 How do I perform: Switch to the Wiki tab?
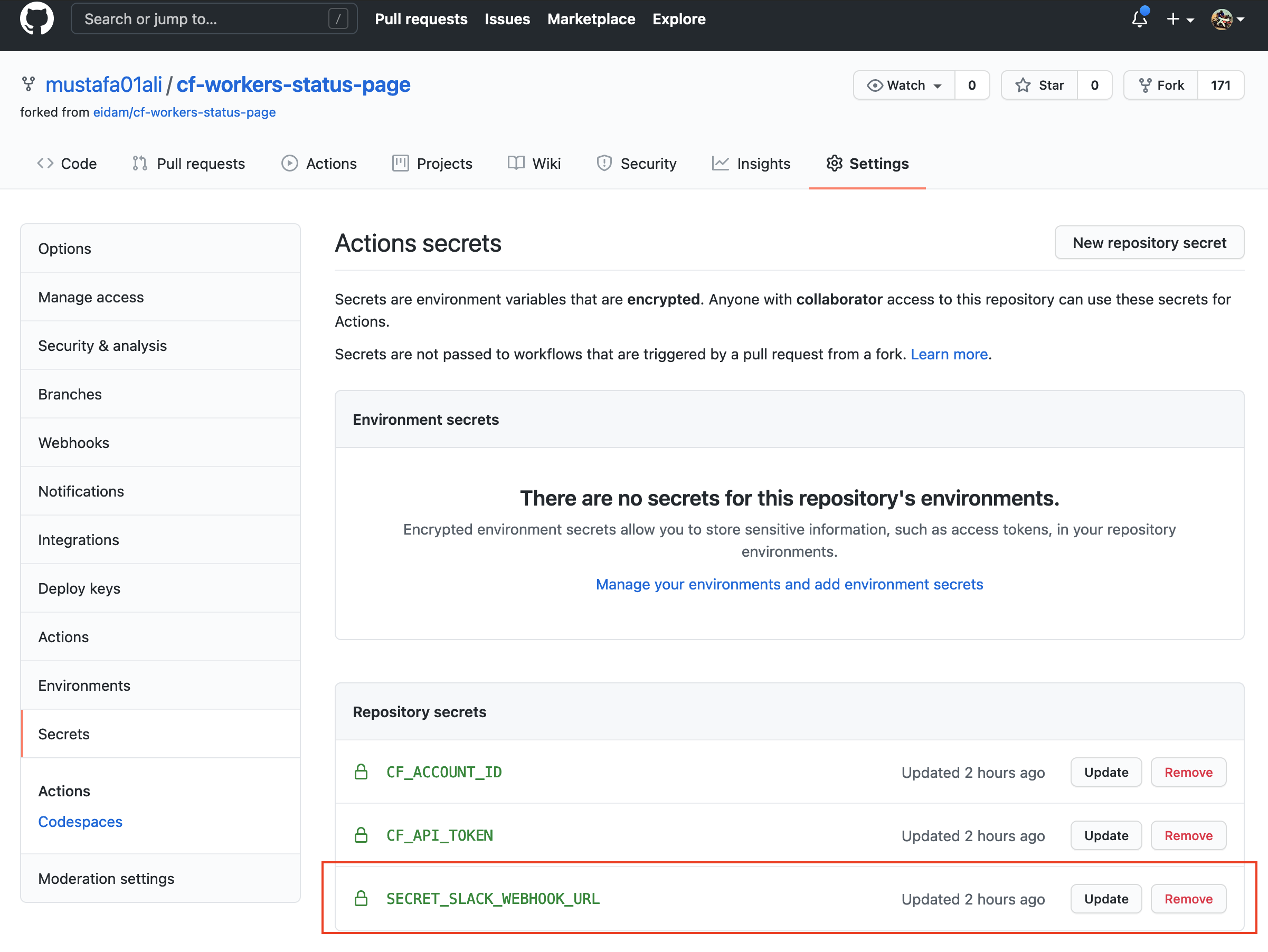[534, 164]
